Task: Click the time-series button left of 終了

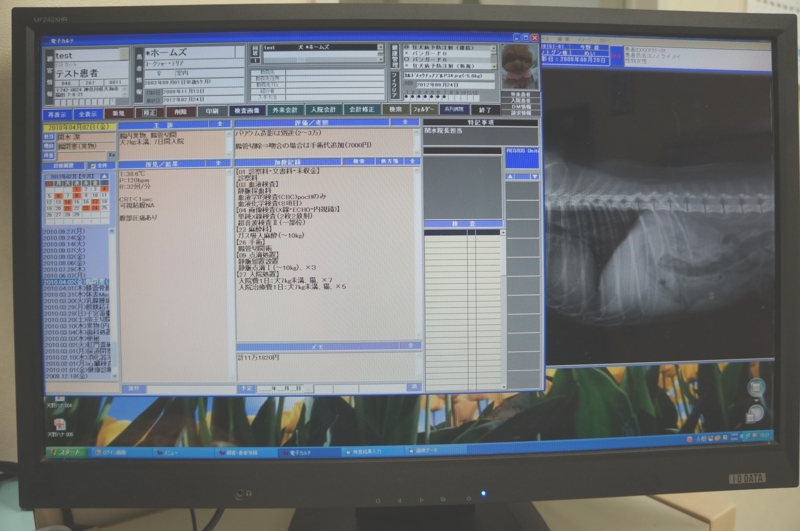Action: [x=454, y=109]
